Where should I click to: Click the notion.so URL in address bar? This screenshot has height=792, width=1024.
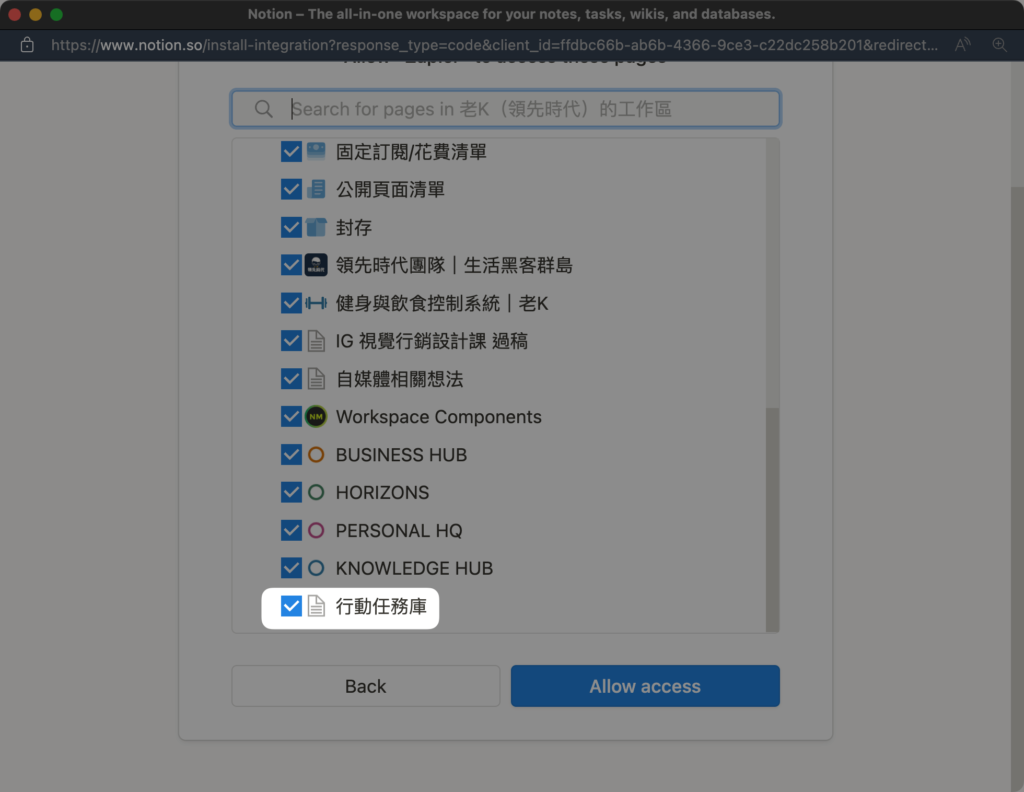[x=494, y=45]
